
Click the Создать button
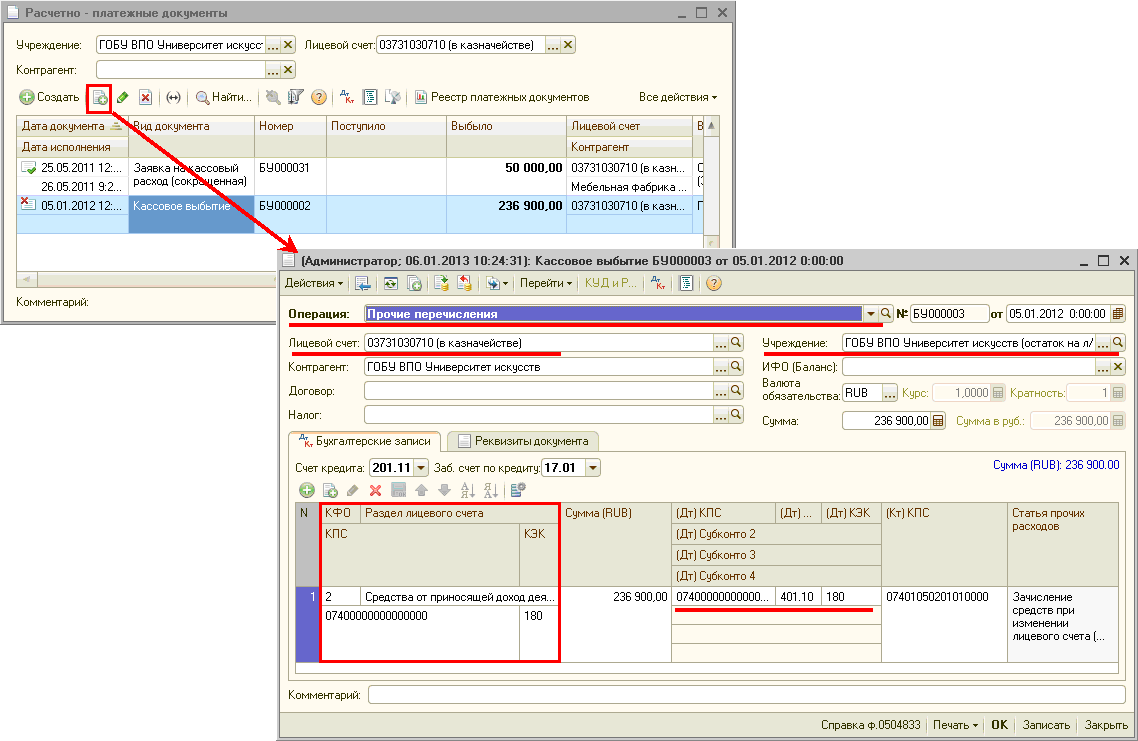[49, 97]
